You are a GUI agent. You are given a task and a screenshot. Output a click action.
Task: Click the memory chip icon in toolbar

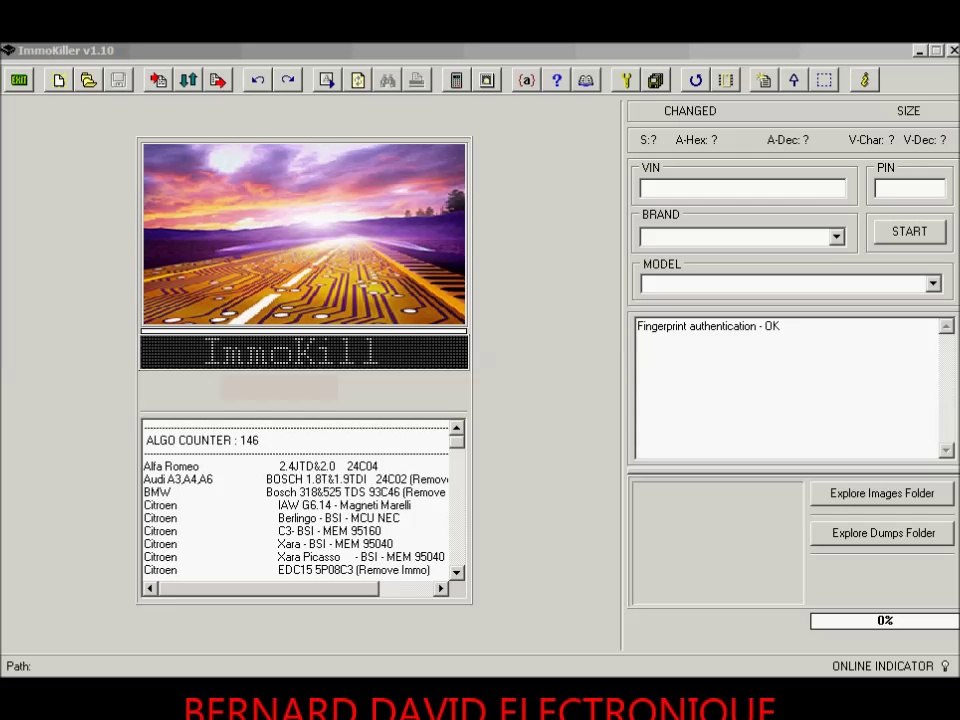[726, 80]
